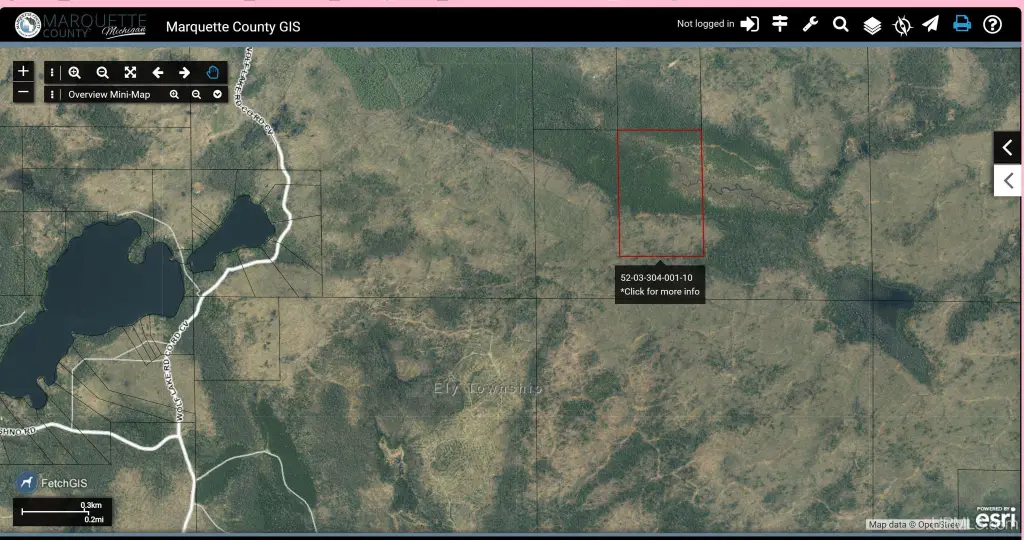Open the map layers panel
The width and height of the screenshot is (1024, 540).
coord(872,26)
